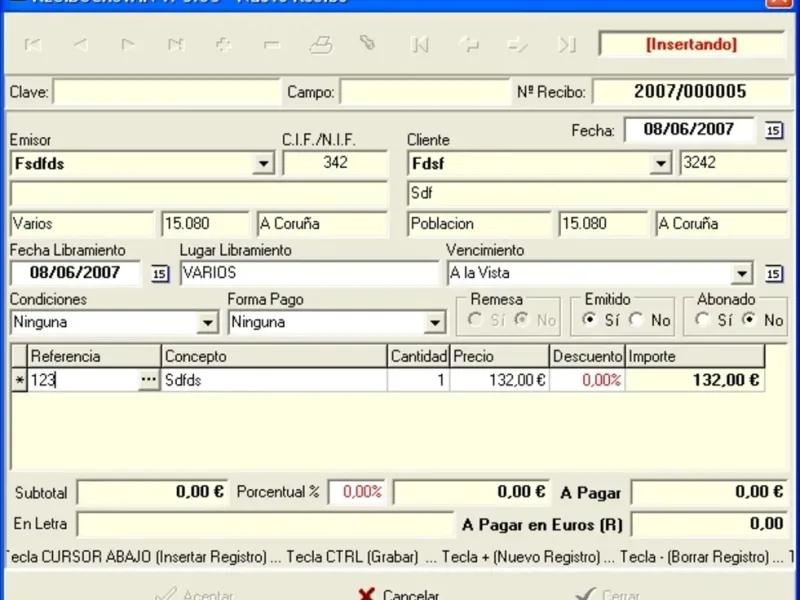This screenshot has width=800, height=600.
Task: Click the Poblacion field
Action: click(479, 224)
